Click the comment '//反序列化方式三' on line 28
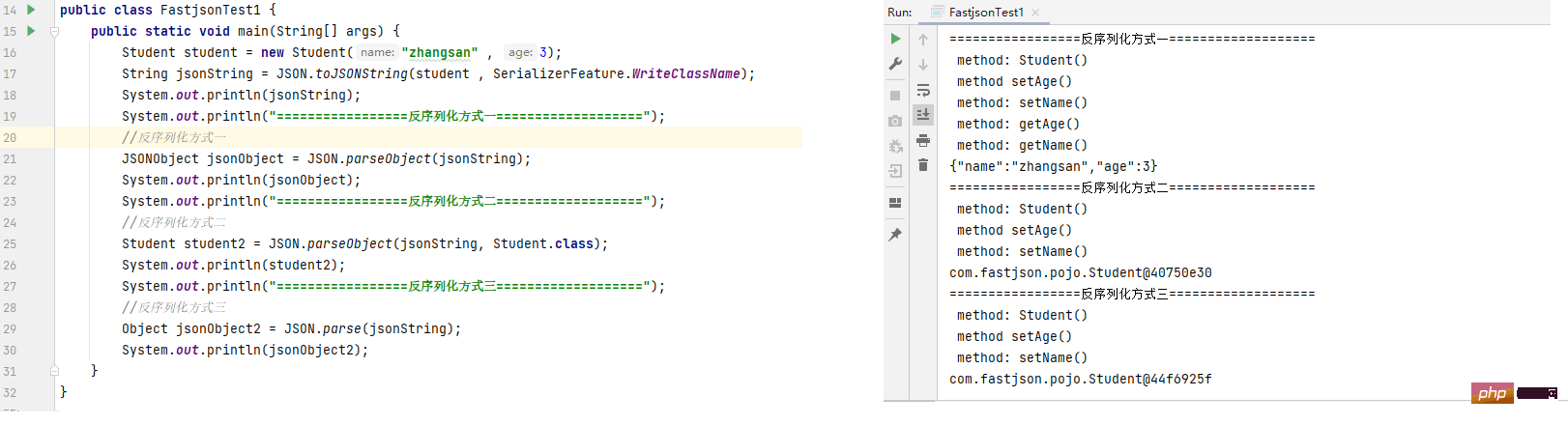The height and width of the screenshot is (425, 1568). (x=174, y=307)
